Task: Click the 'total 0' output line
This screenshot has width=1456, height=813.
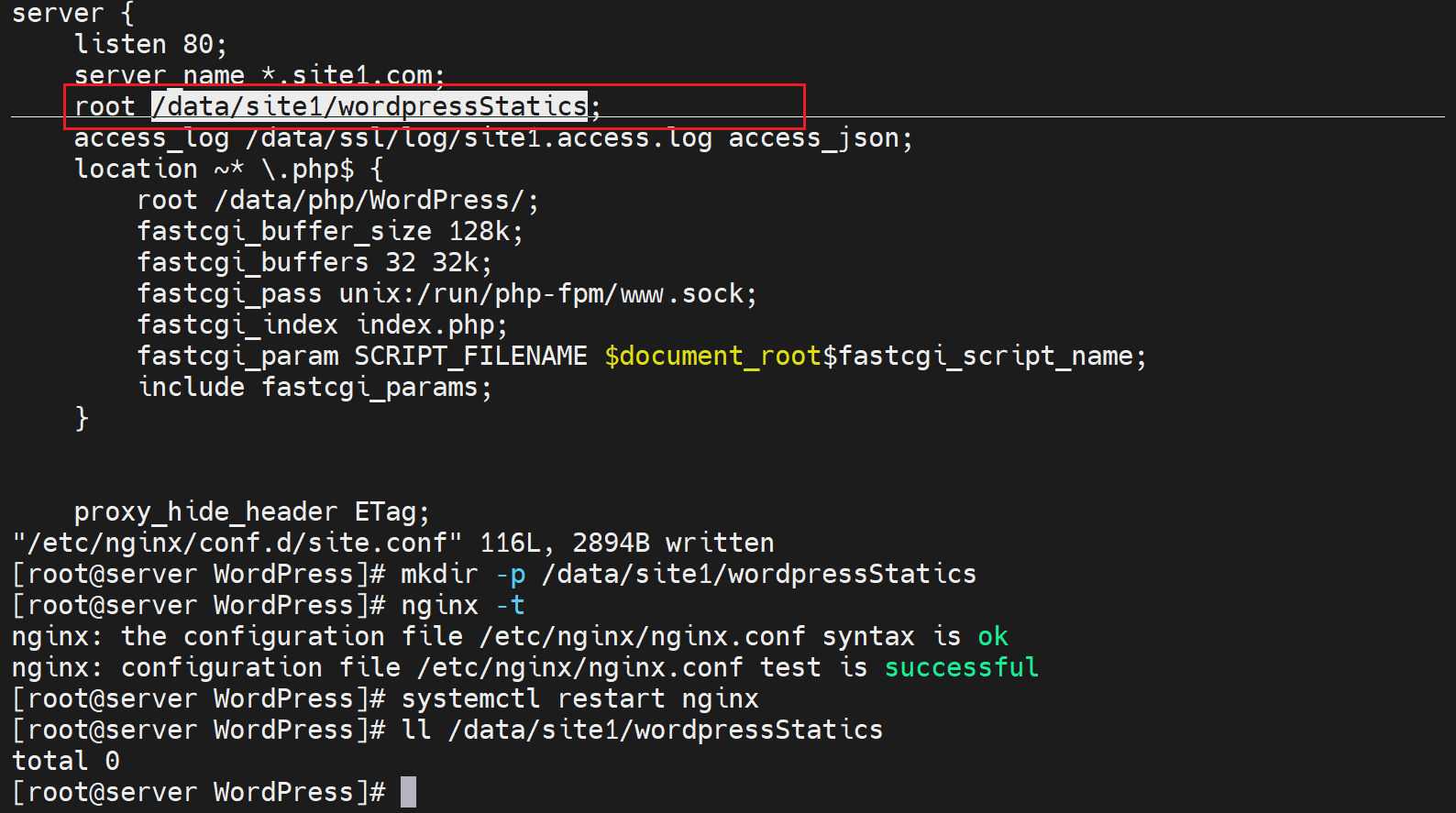Action: [66, 762]
